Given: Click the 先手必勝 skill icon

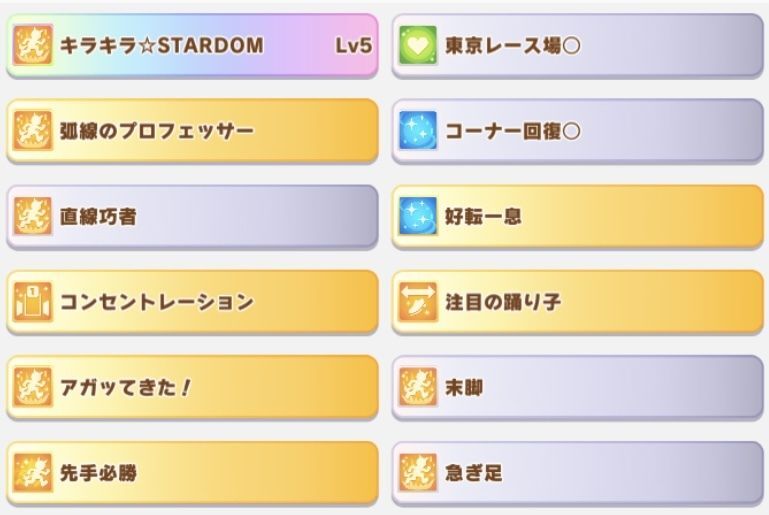Looking at the screenshot, I should point(33,473).
